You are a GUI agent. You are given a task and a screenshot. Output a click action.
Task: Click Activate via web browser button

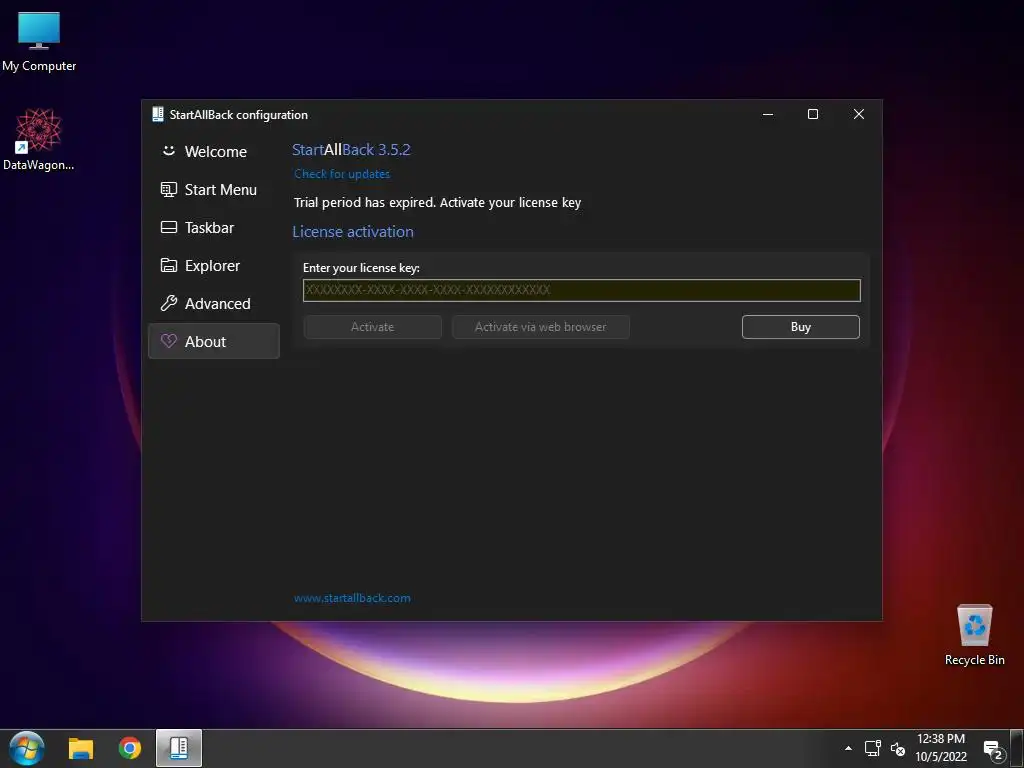coord(541,327)
